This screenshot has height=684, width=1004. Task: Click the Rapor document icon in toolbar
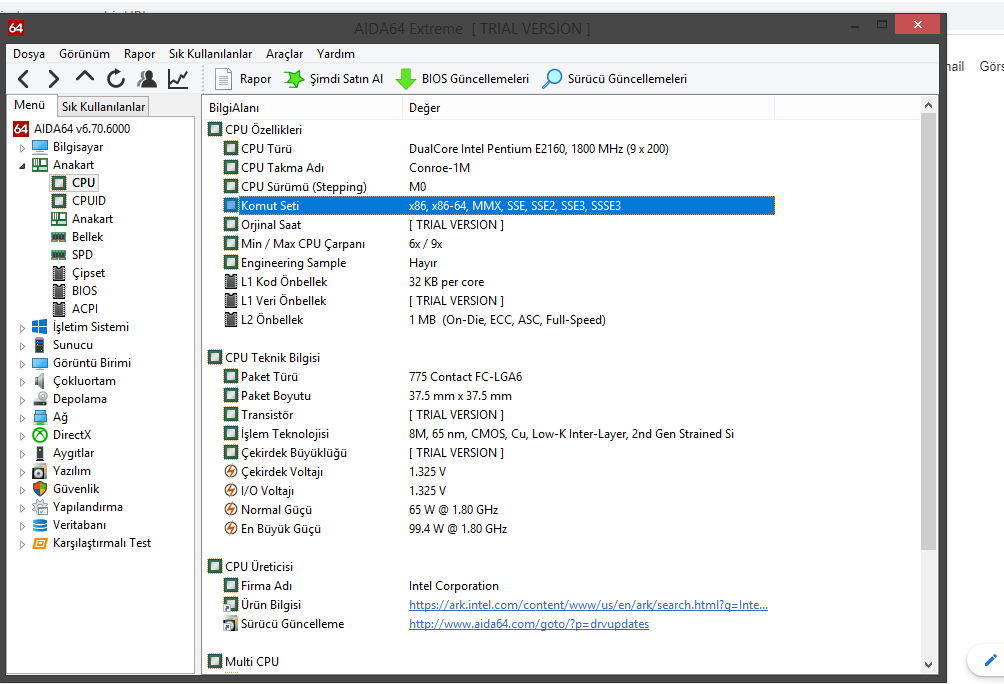click(223, 79)
